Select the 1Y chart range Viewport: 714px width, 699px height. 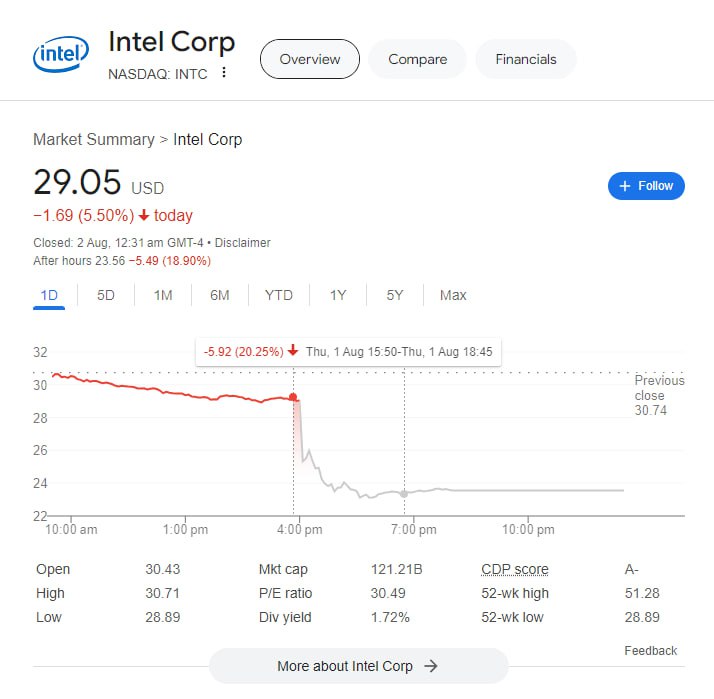(x=338, y=295)
